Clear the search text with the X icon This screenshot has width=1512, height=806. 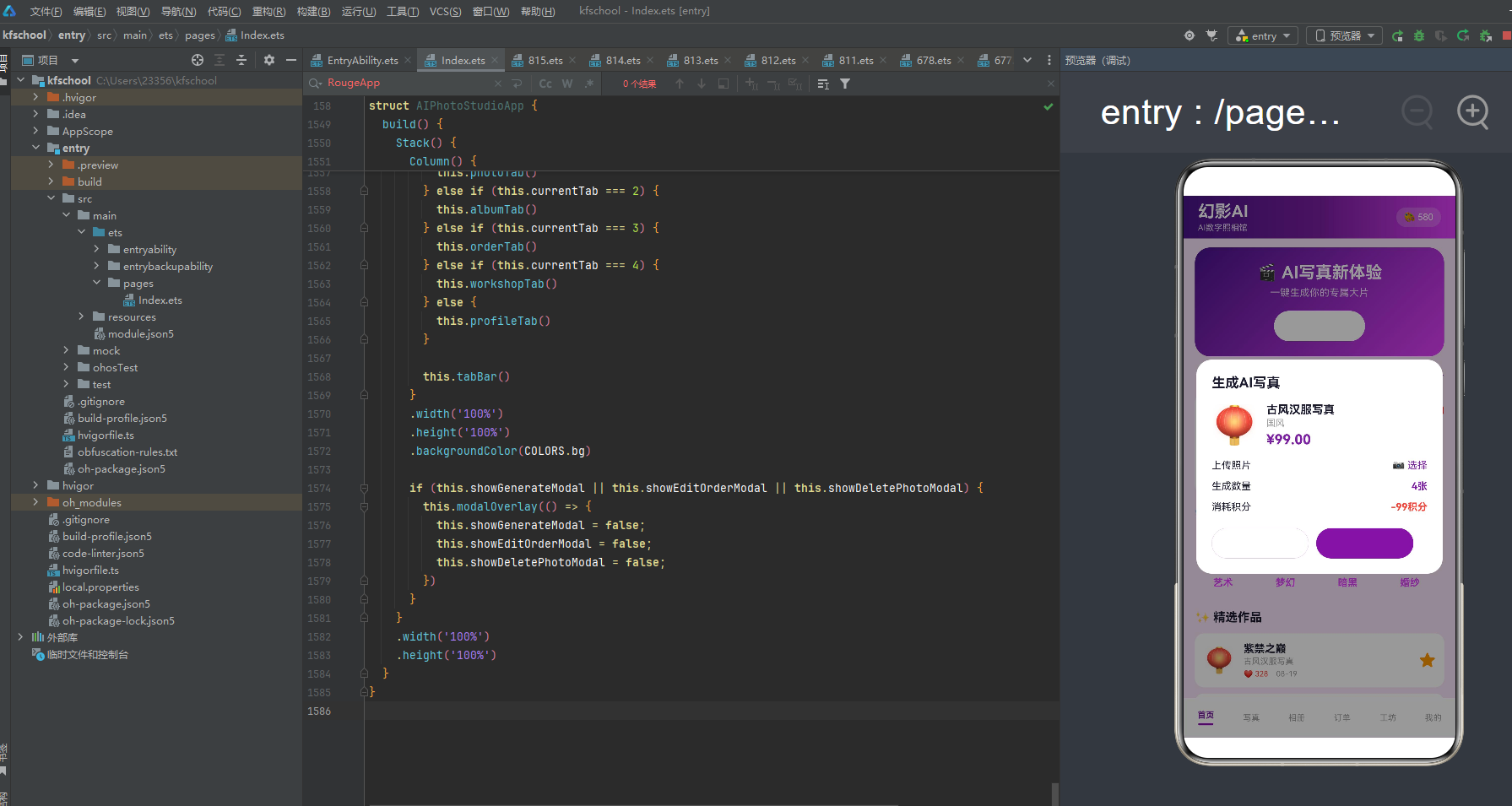[498, 84]
